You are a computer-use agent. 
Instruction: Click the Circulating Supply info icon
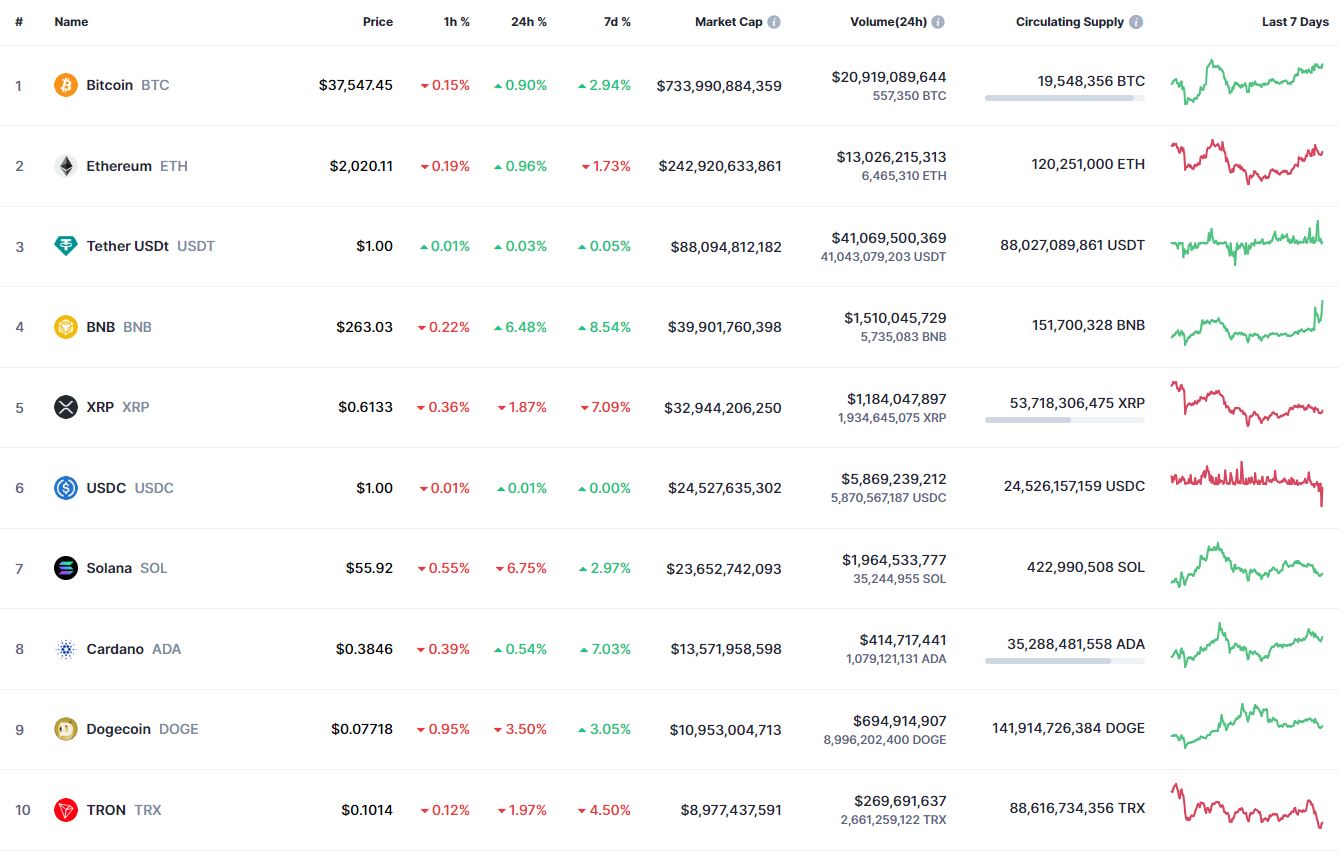(x=1137, y=22)
